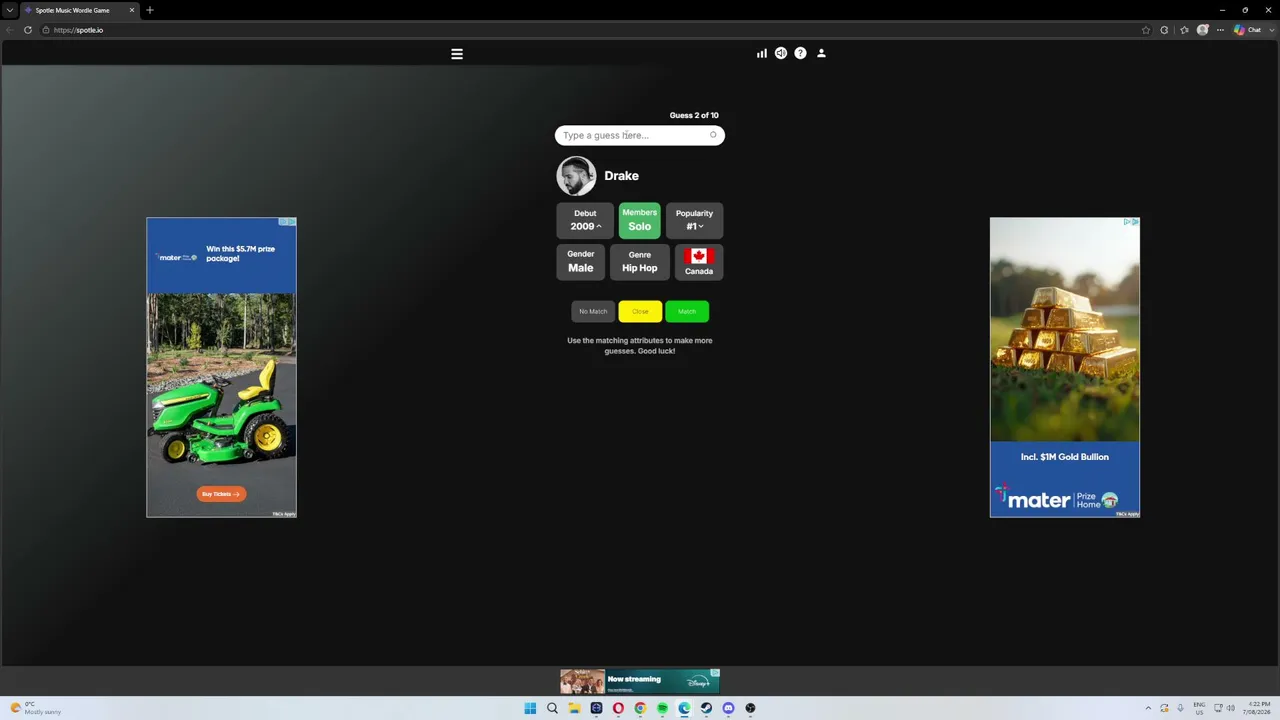Open Opera browser from the taskbar
The height and width of the screenshot is (720, 1280).
(618, 708)
